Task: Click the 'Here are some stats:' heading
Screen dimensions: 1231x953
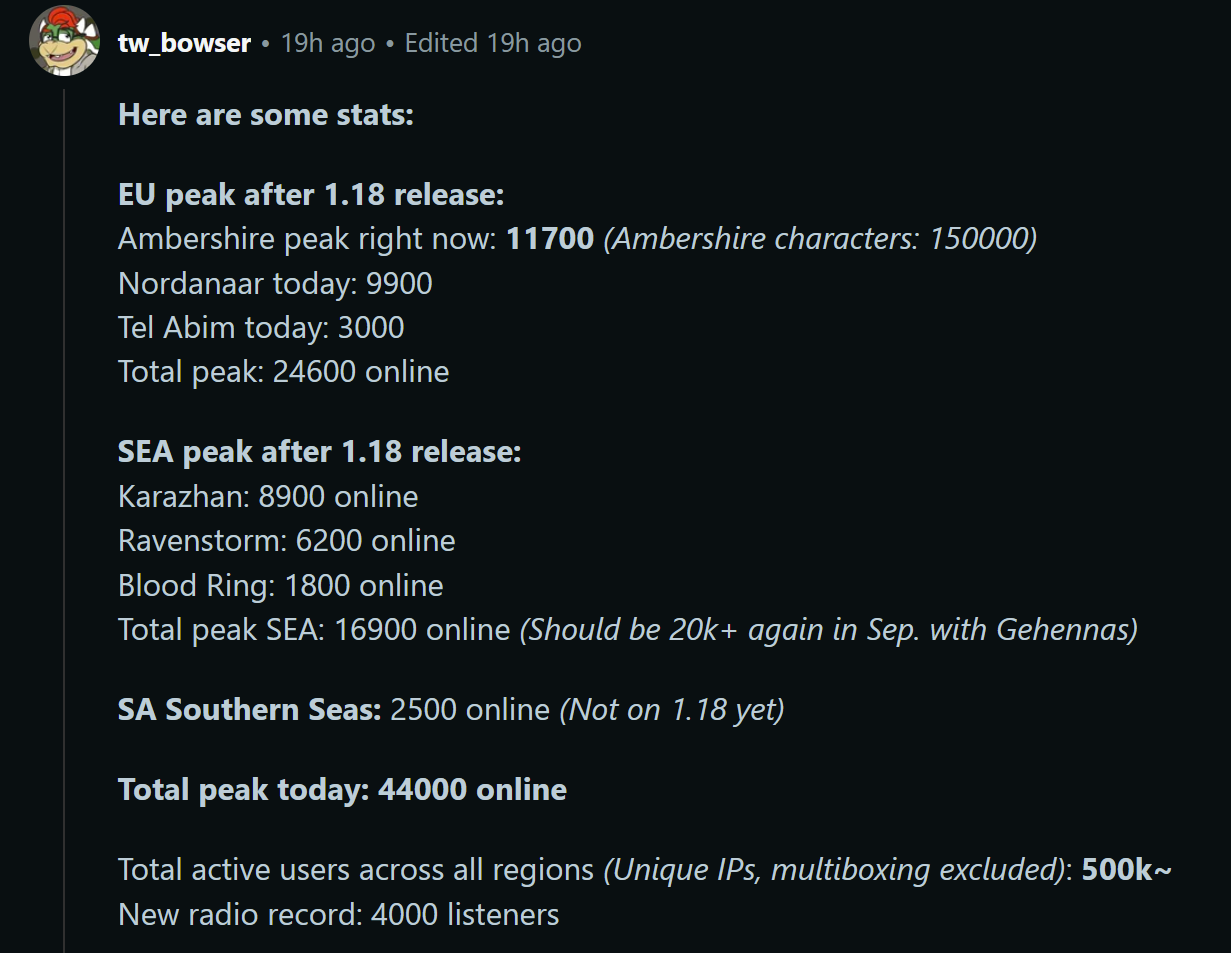Action: [x=266, y=114]
